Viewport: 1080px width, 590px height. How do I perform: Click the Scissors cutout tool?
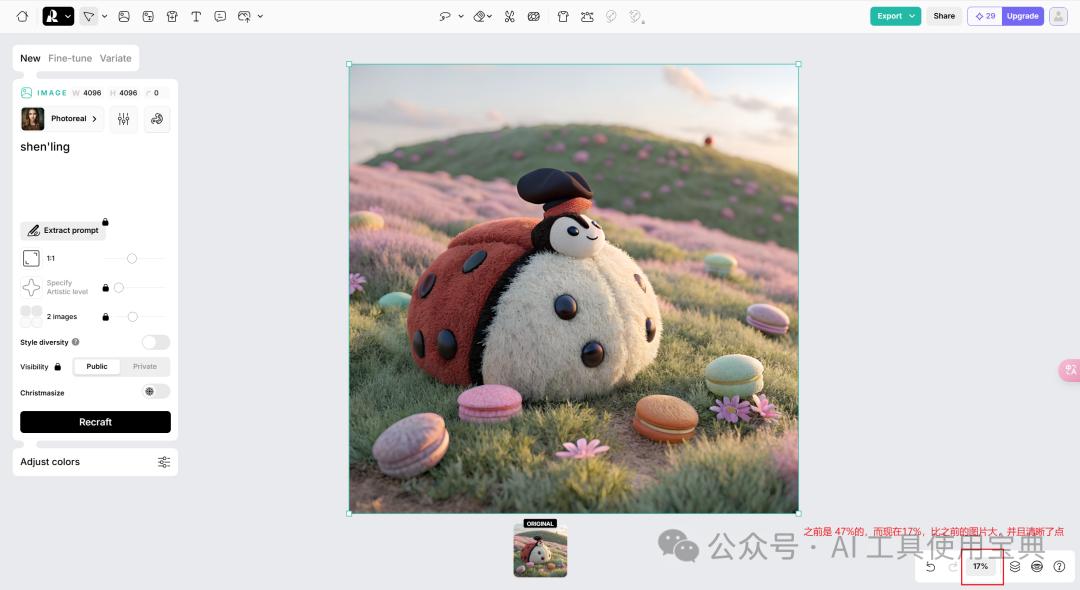(x=511, y=16)
